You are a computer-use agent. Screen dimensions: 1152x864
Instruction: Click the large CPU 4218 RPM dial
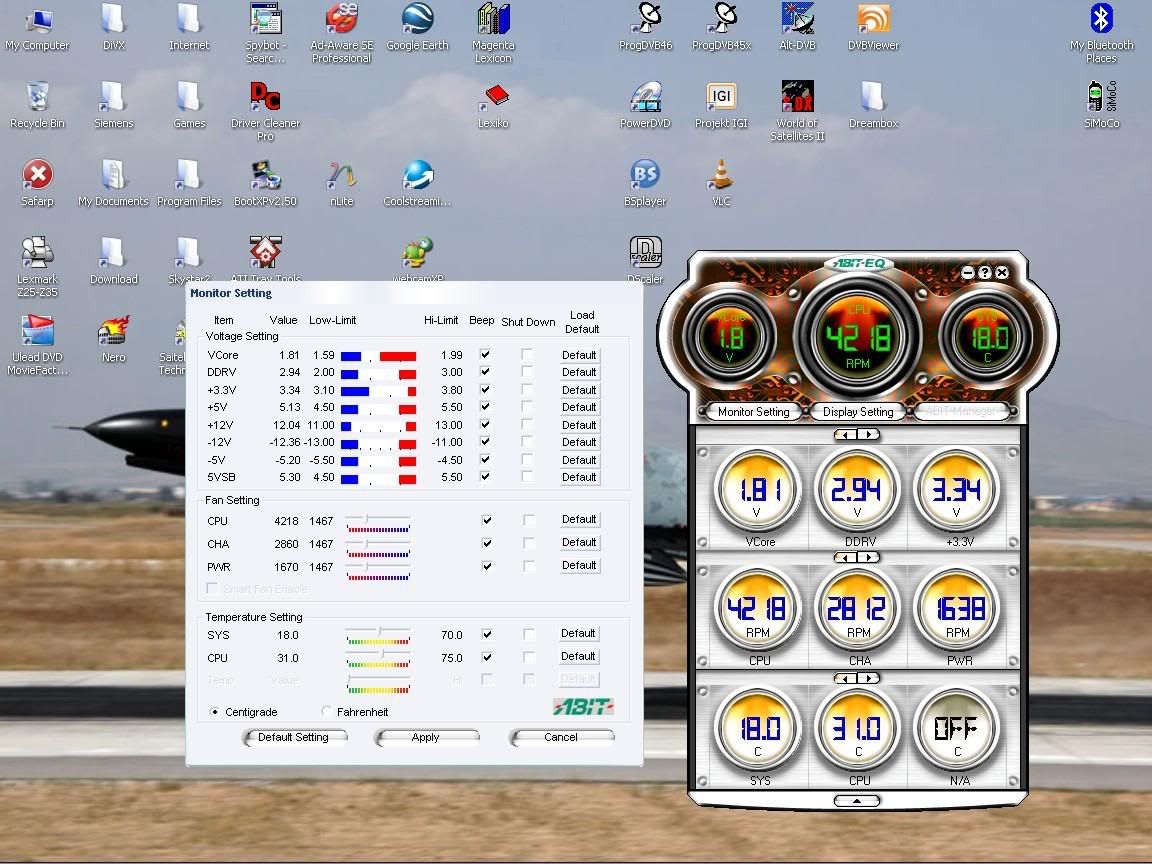857,338
